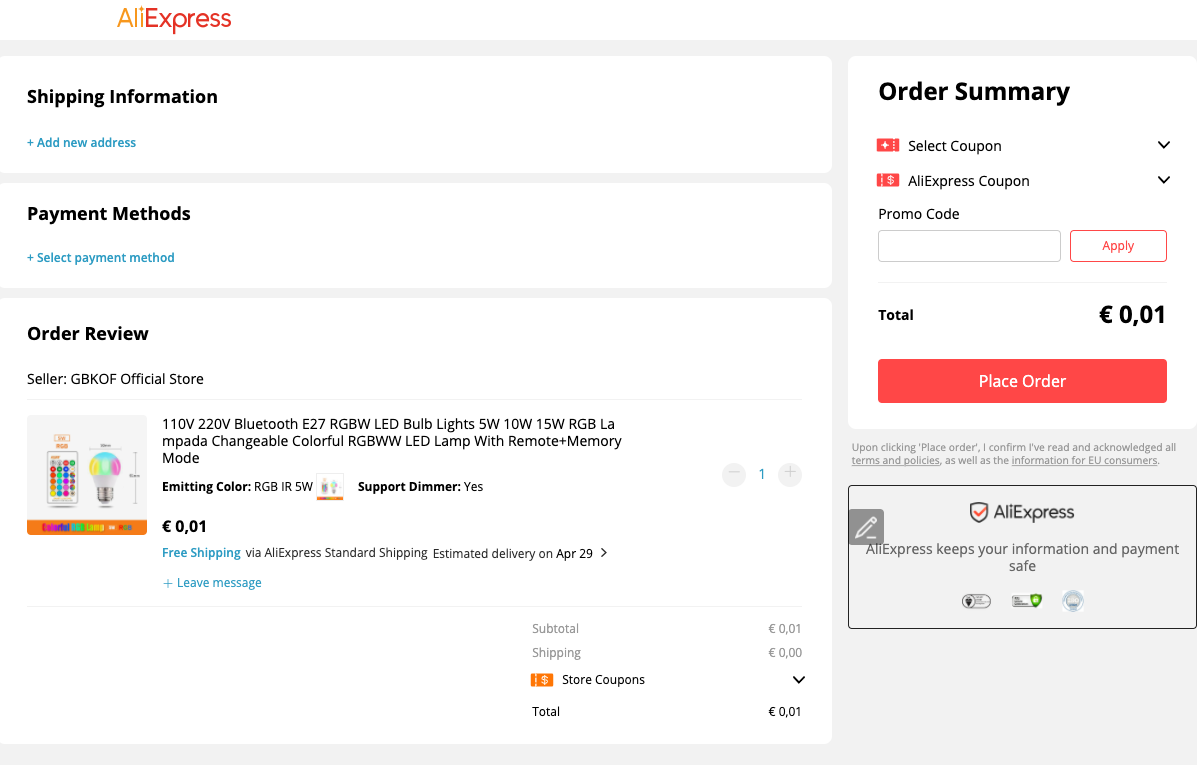This screenshot has width=1197, height=765.
Task: Click the green shield security badge
Action: (x=1027, y=601)
